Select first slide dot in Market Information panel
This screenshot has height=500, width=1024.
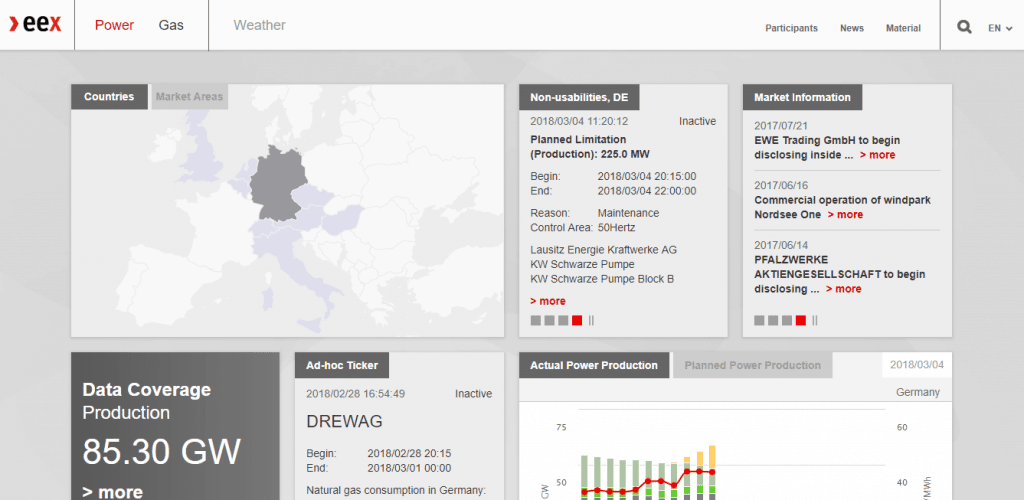pos(760,320)
